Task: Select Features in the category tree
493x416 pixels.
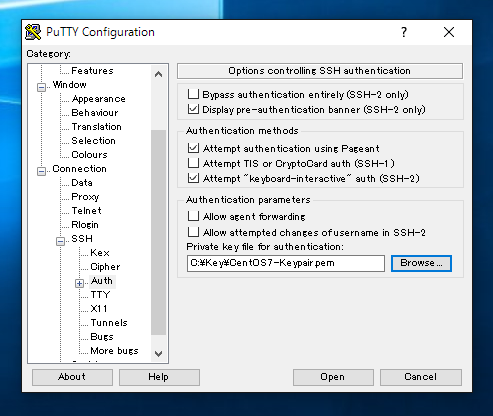Action: (x=92, y=71)
